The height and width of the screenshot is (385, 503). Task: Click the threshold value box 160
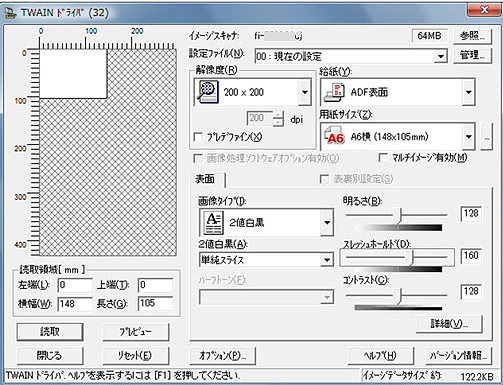(x=471, y=256)
